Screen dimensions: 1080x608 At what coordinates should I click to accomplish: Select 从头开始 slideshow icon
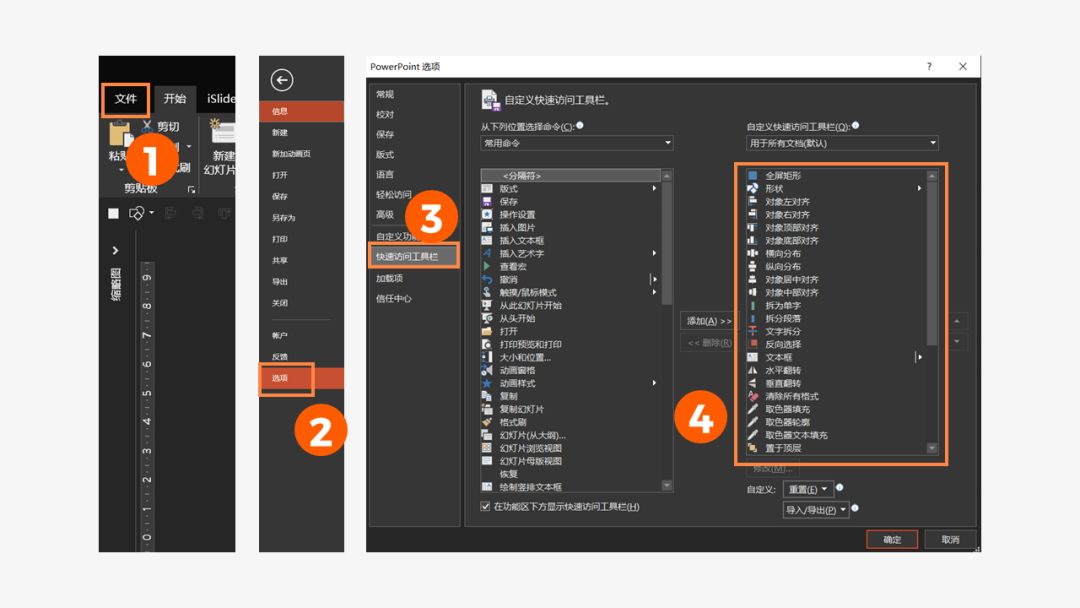487,319
